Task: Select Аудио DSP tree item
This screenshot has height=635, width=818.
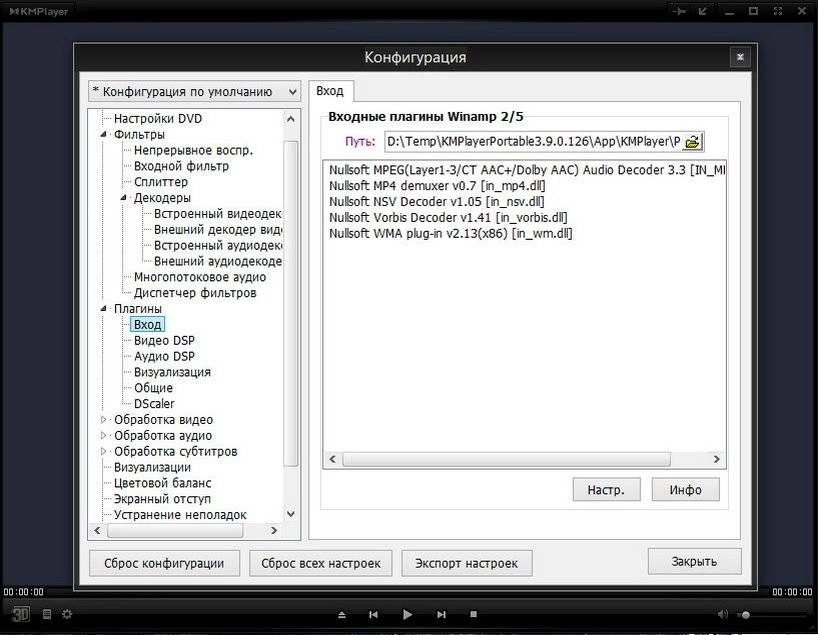Action: click(164, 356)
